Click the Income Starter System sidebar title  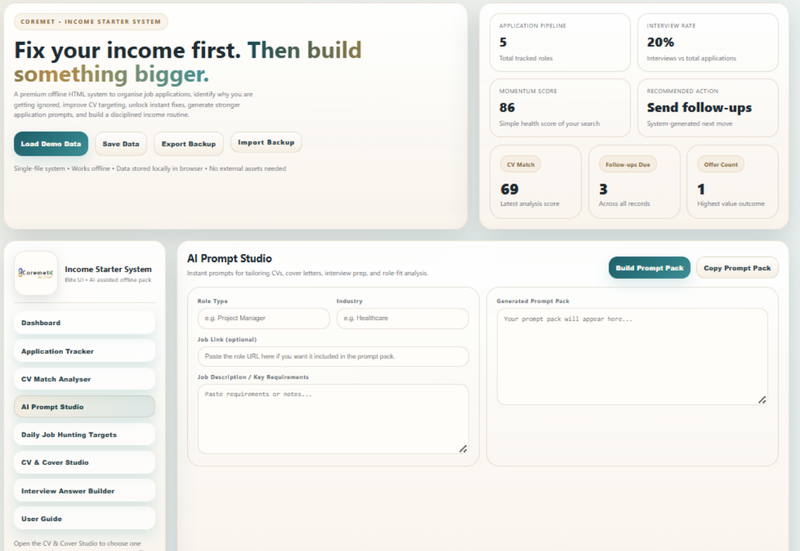coord(108,269)
